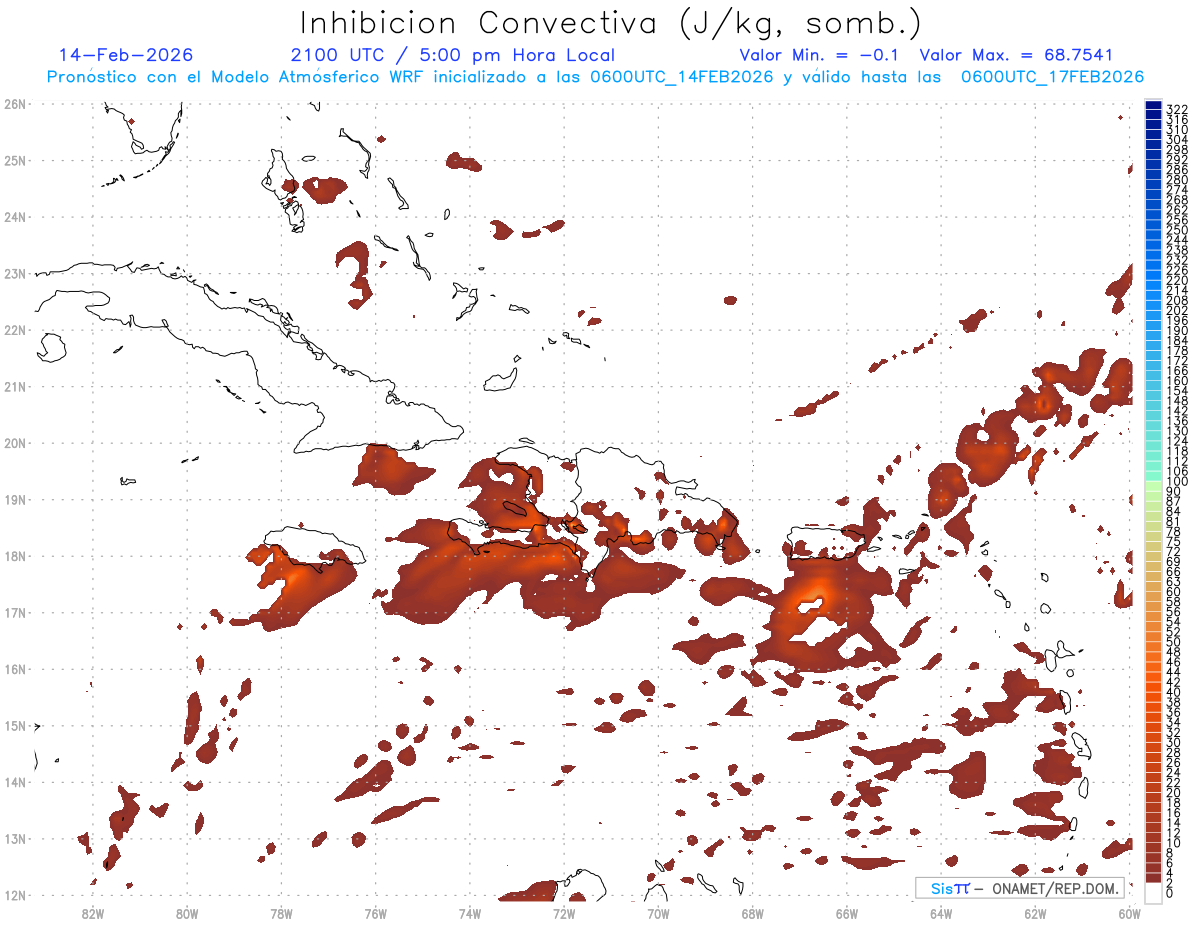Click the 24N latitude label
The image size is (1200, 927).
(15, 217)
